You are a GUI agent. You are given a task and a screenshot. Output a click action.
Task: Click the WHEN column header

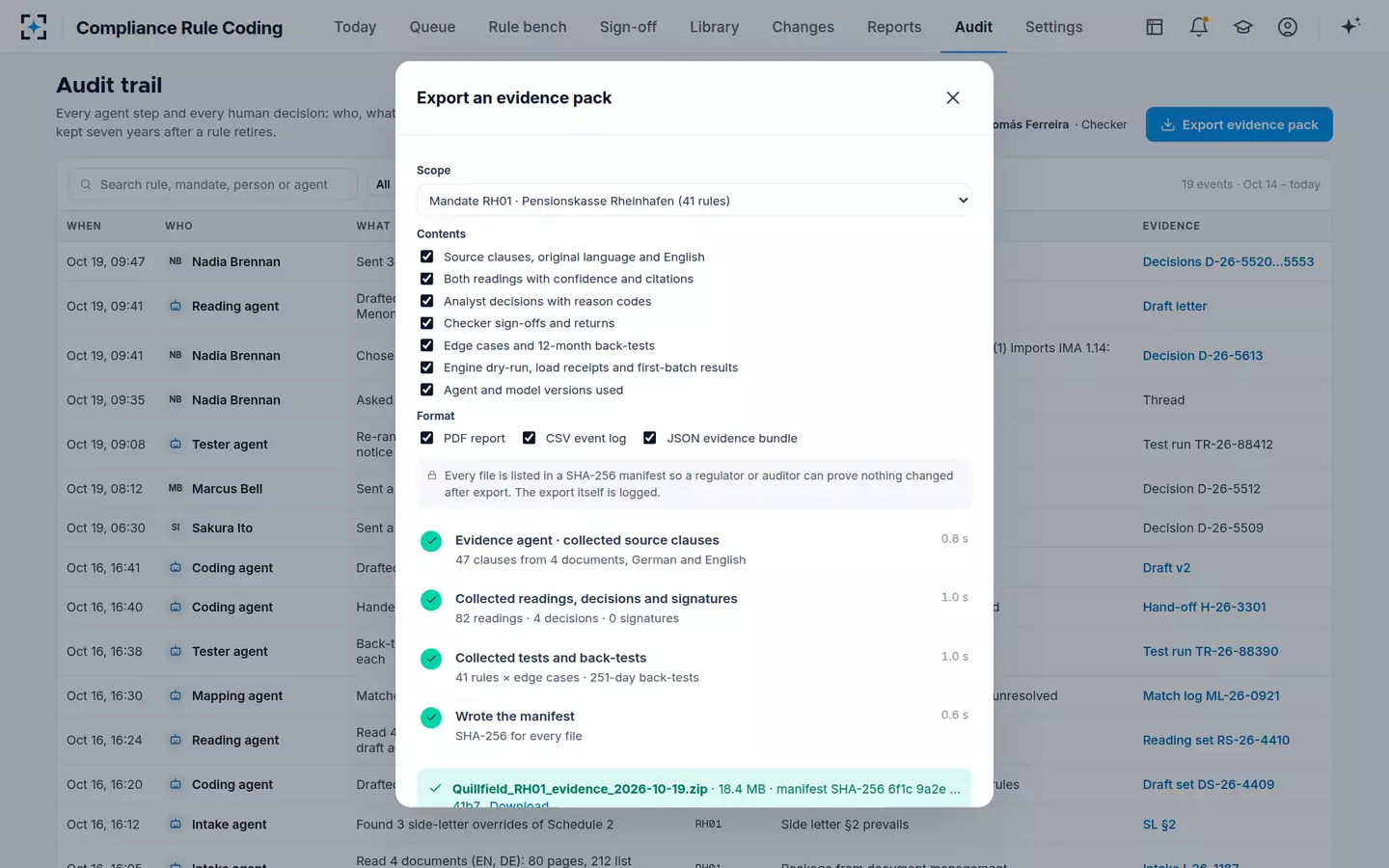point(84,226)
